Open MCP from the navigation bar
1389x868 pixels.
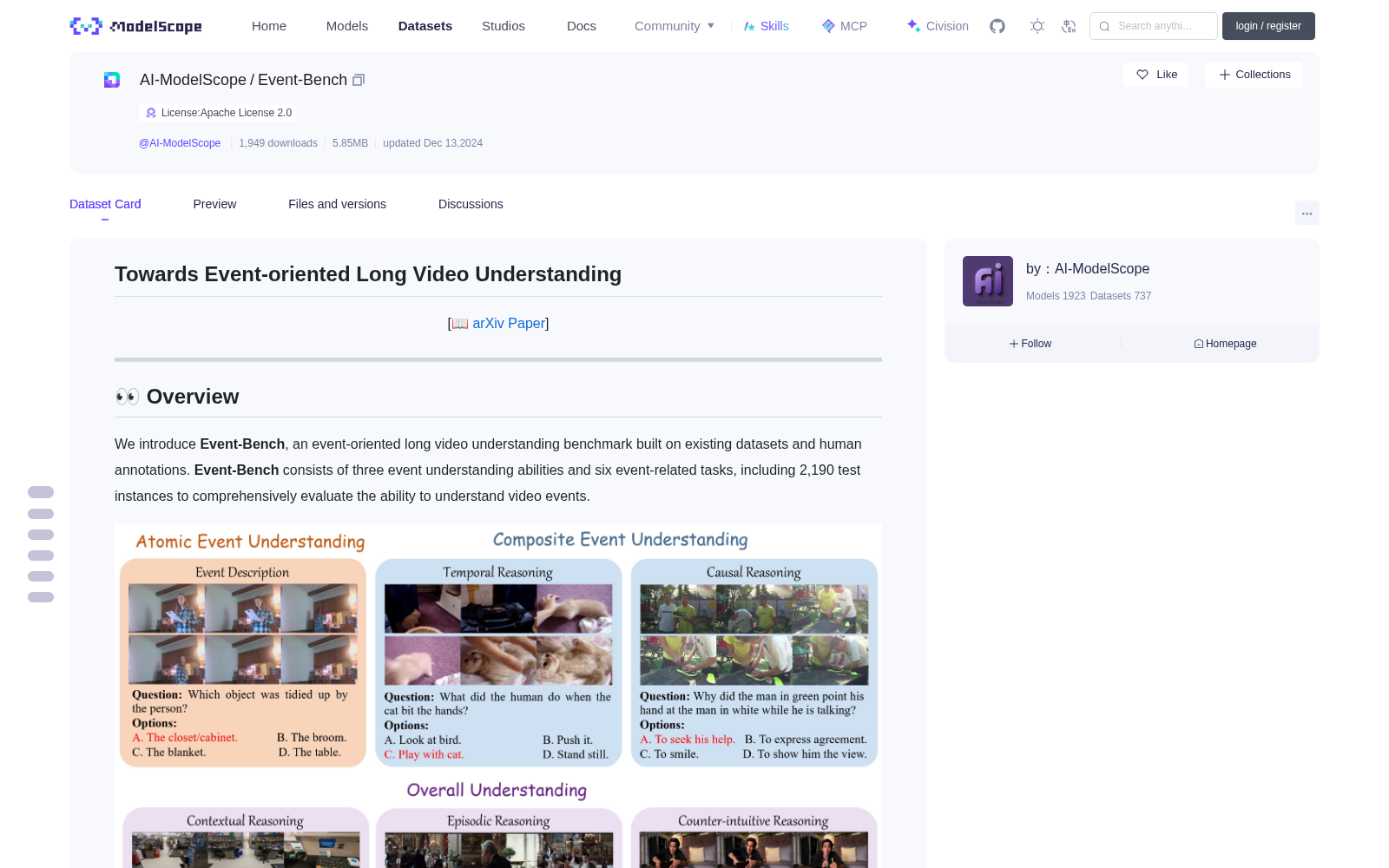click(844, 26)
